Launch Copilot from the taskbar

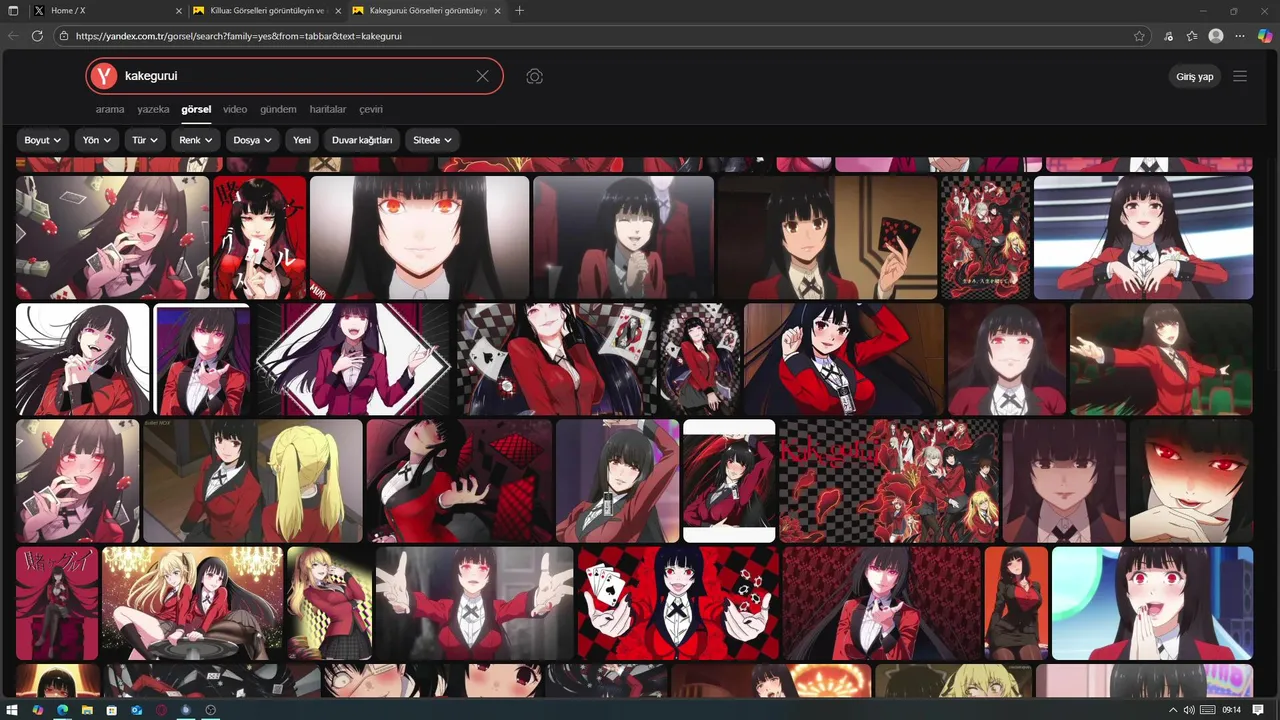(x=38, y=710)
